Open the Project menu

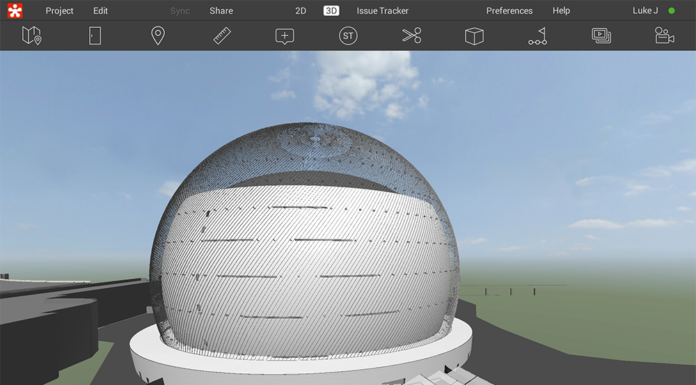tap(59, 11)
